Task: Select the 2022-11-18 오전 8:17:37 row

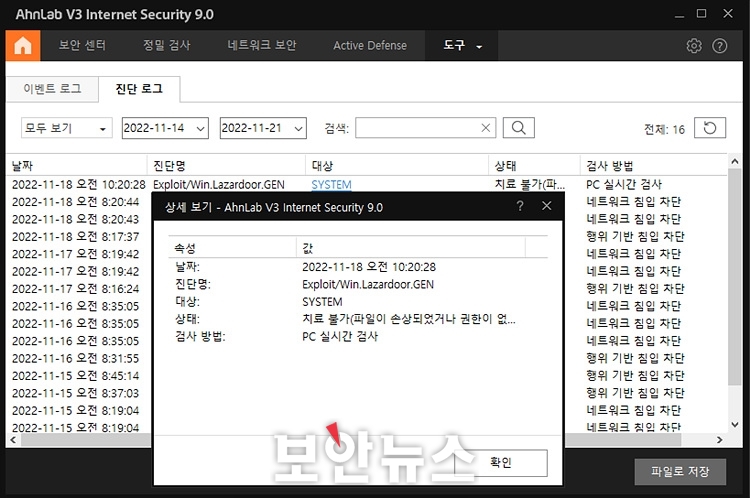Action: pos(78,237)
